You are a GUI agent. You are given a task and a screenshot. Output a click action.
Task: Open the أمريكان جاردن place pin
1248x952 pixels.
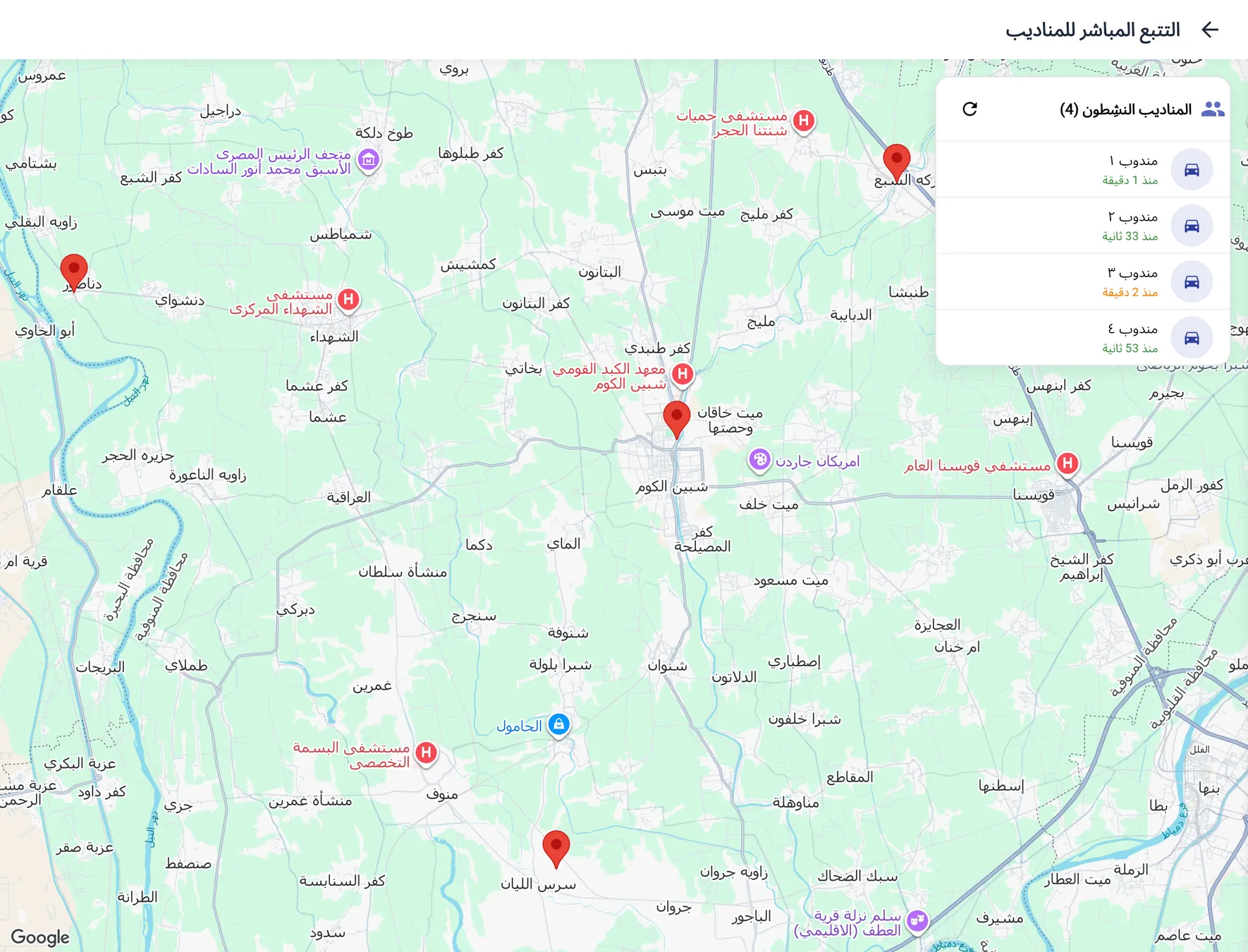click(759, 461)
